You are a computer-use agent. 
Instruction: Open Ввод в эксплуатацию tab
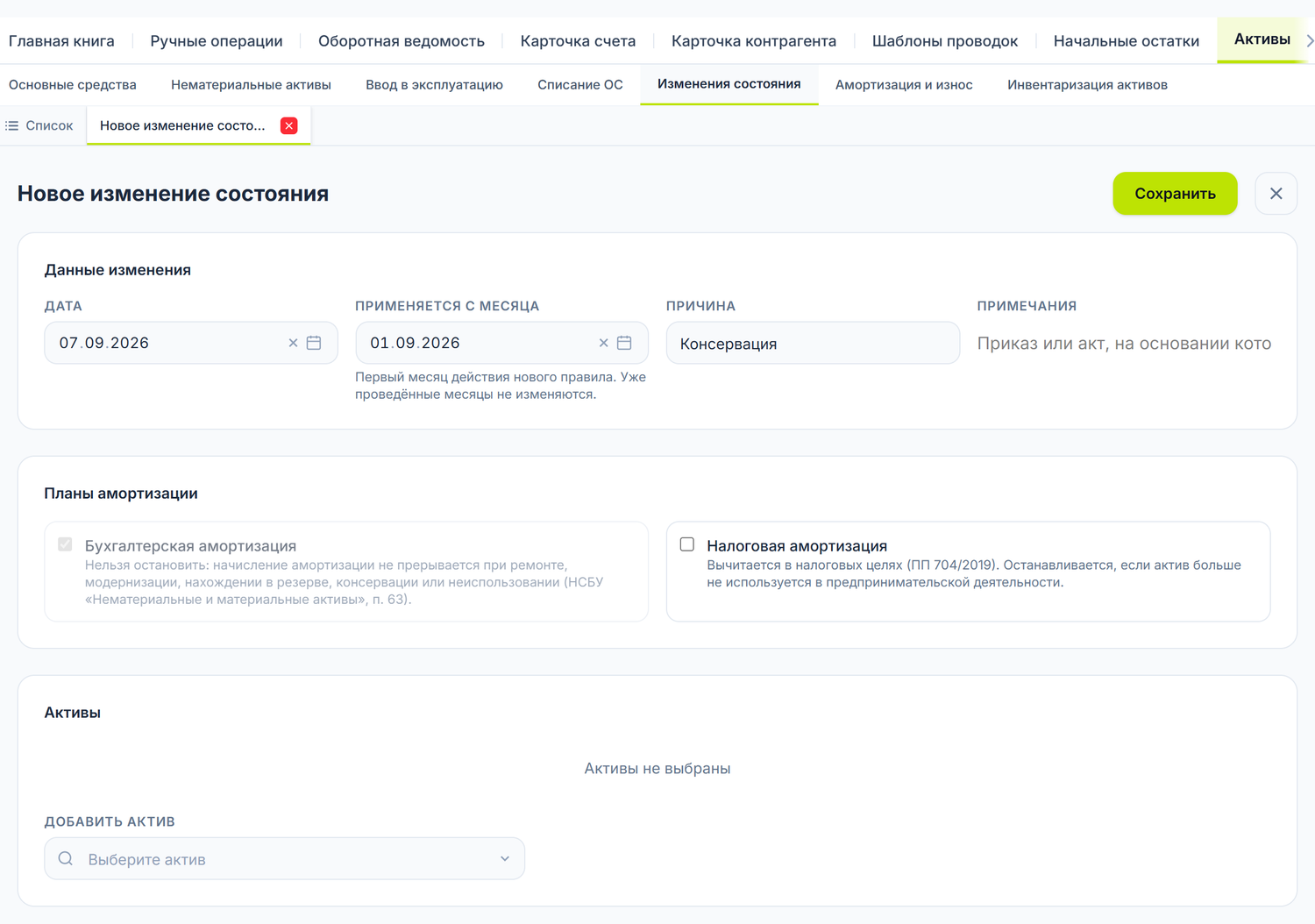click(x=434, y=85)
